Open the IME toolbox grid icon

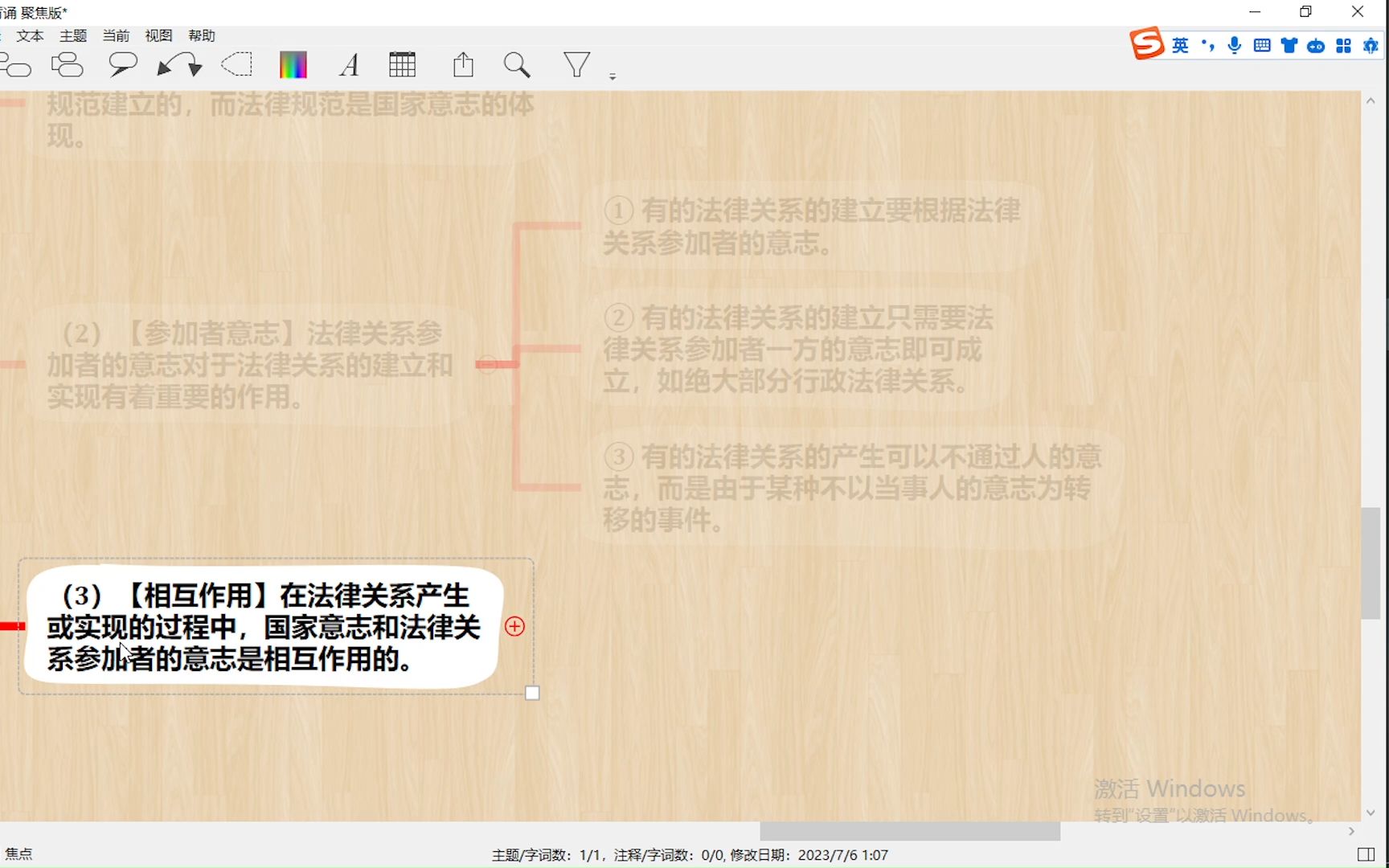click(1343, 46)
